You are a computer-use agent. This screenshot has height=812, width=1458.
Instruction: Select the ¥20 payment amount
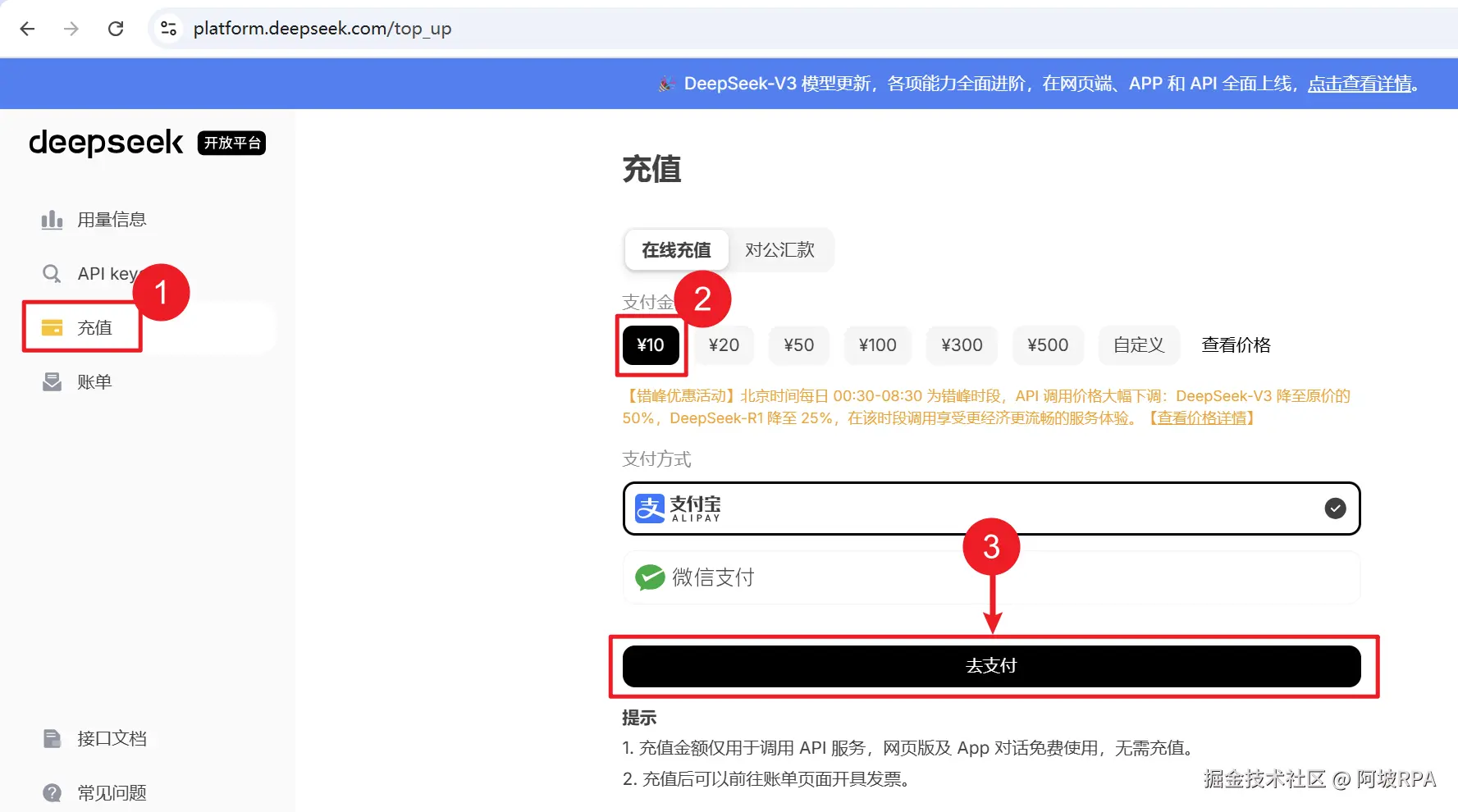click(x=724, y=345)
